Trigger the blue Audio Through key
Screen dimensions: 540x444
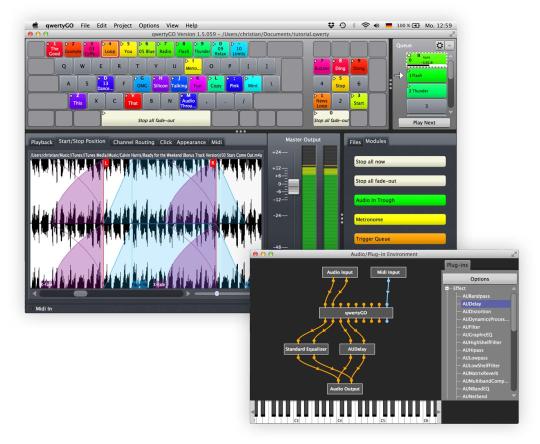188,101
